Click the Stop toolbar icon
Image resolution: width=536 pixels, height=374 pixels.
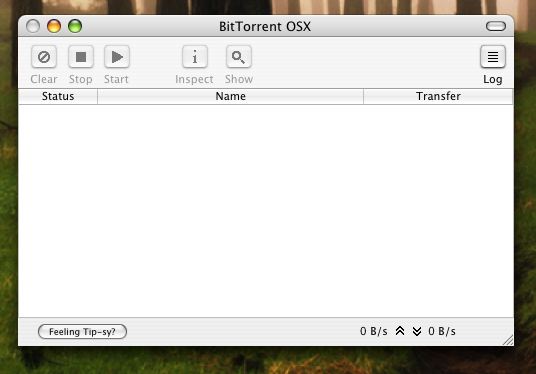pos(81,57)
